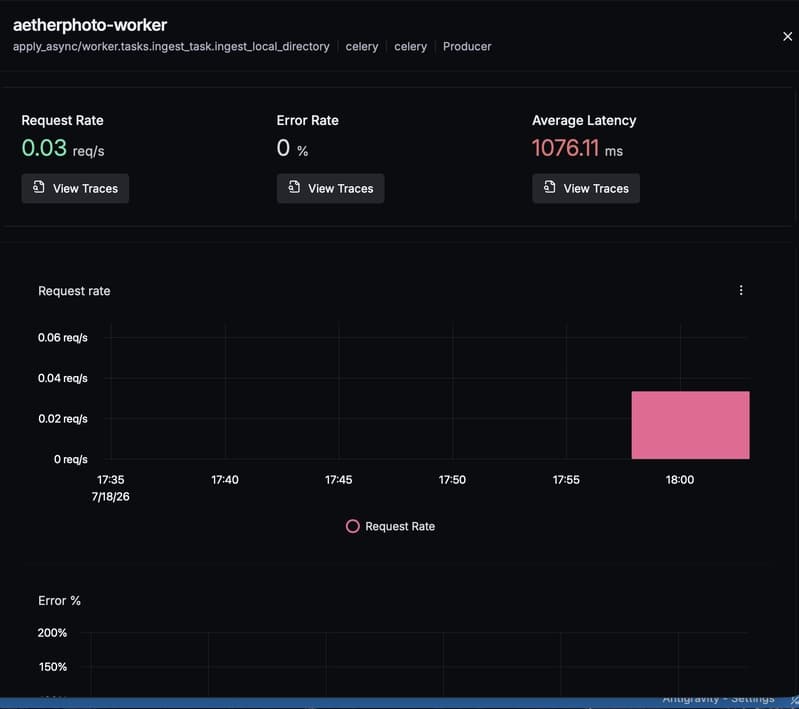Click the Error Rate metric heading
Screen dimensions: 799x709
point(307,120)
